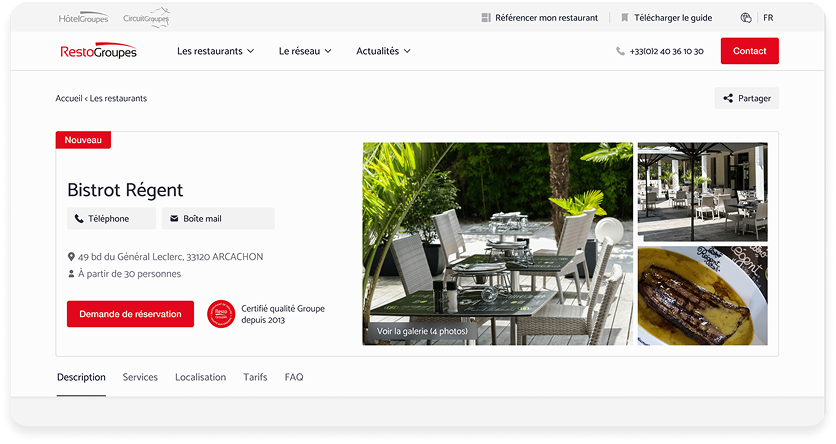Open the terrace with umbrellas thumbnail

pos(703,192)
